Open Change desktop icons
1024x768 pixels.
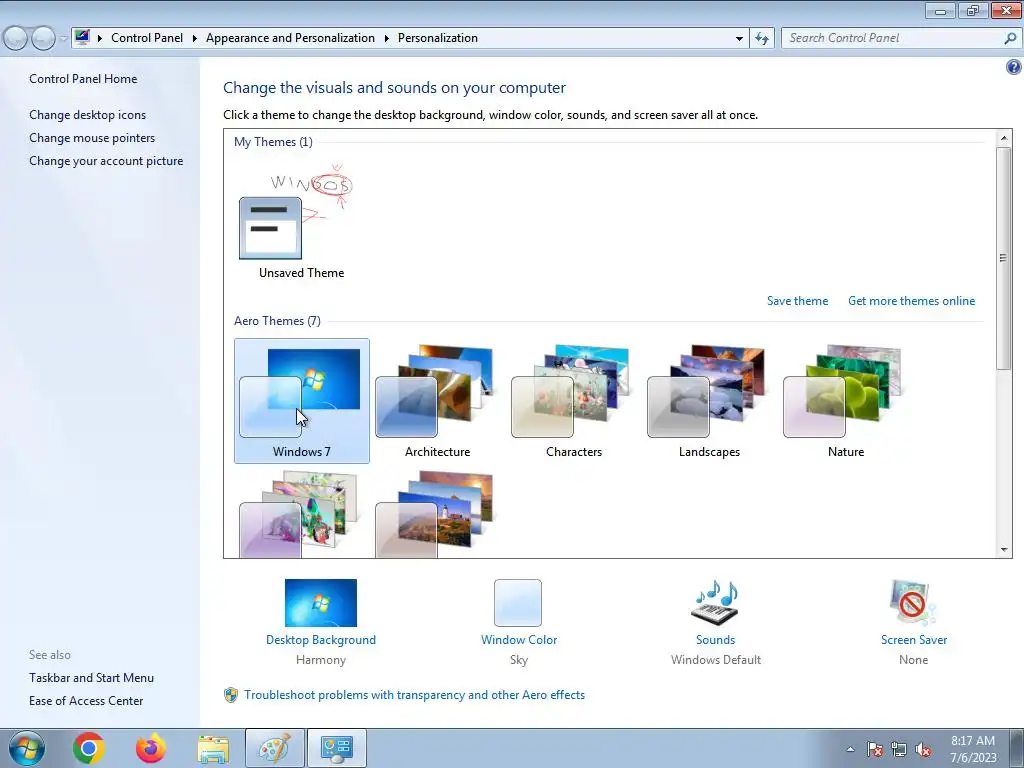point(88,115)
